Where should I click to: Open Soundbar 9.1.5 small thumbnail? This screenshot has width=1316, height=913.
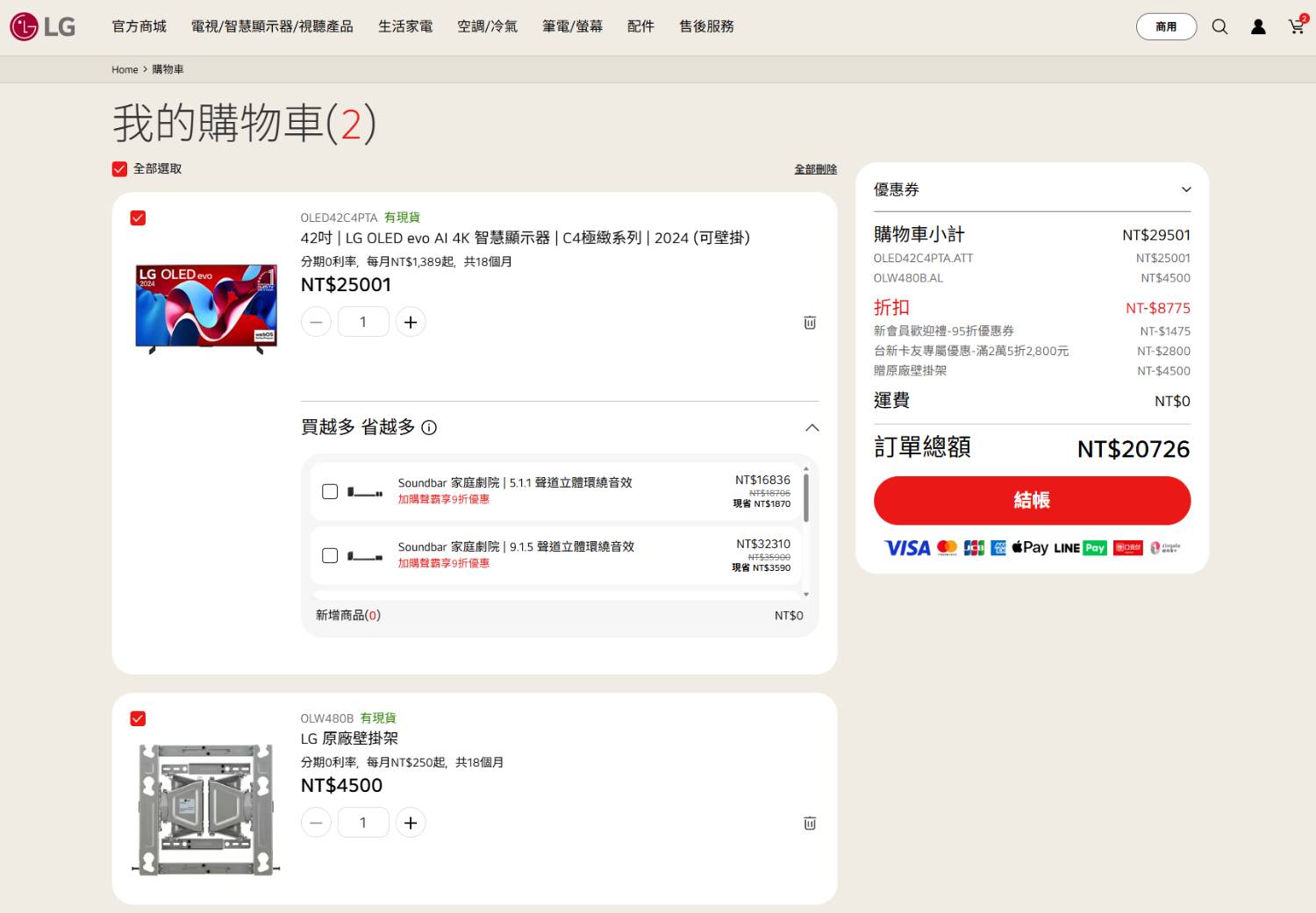(x=365, y=556)
